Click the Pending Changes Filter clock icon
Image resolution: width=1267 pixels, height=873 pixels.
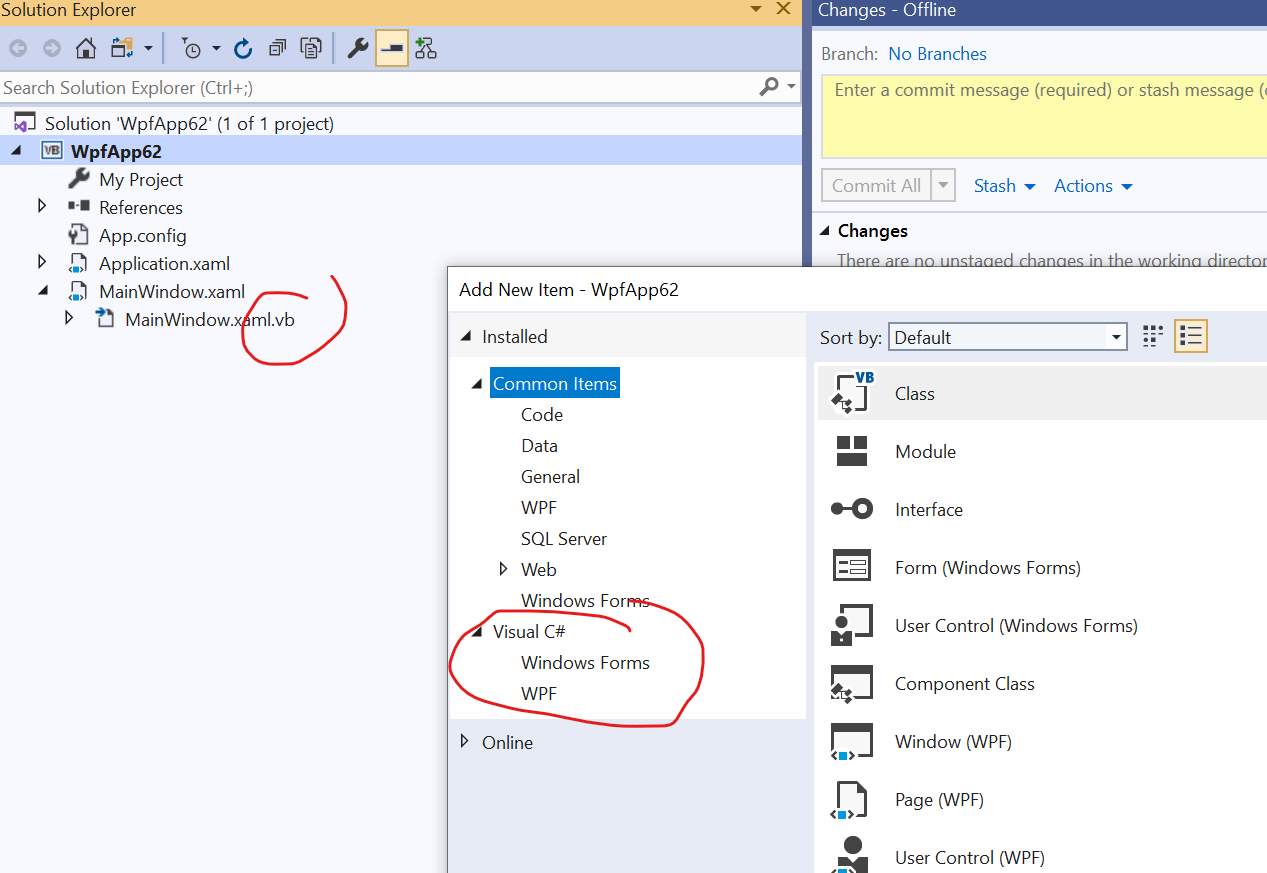192,48
